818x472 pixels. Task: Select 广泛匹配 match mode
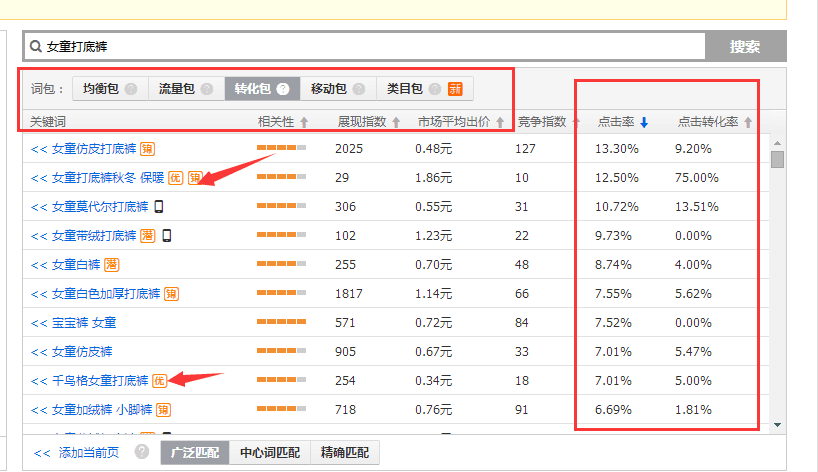point(195,452)
